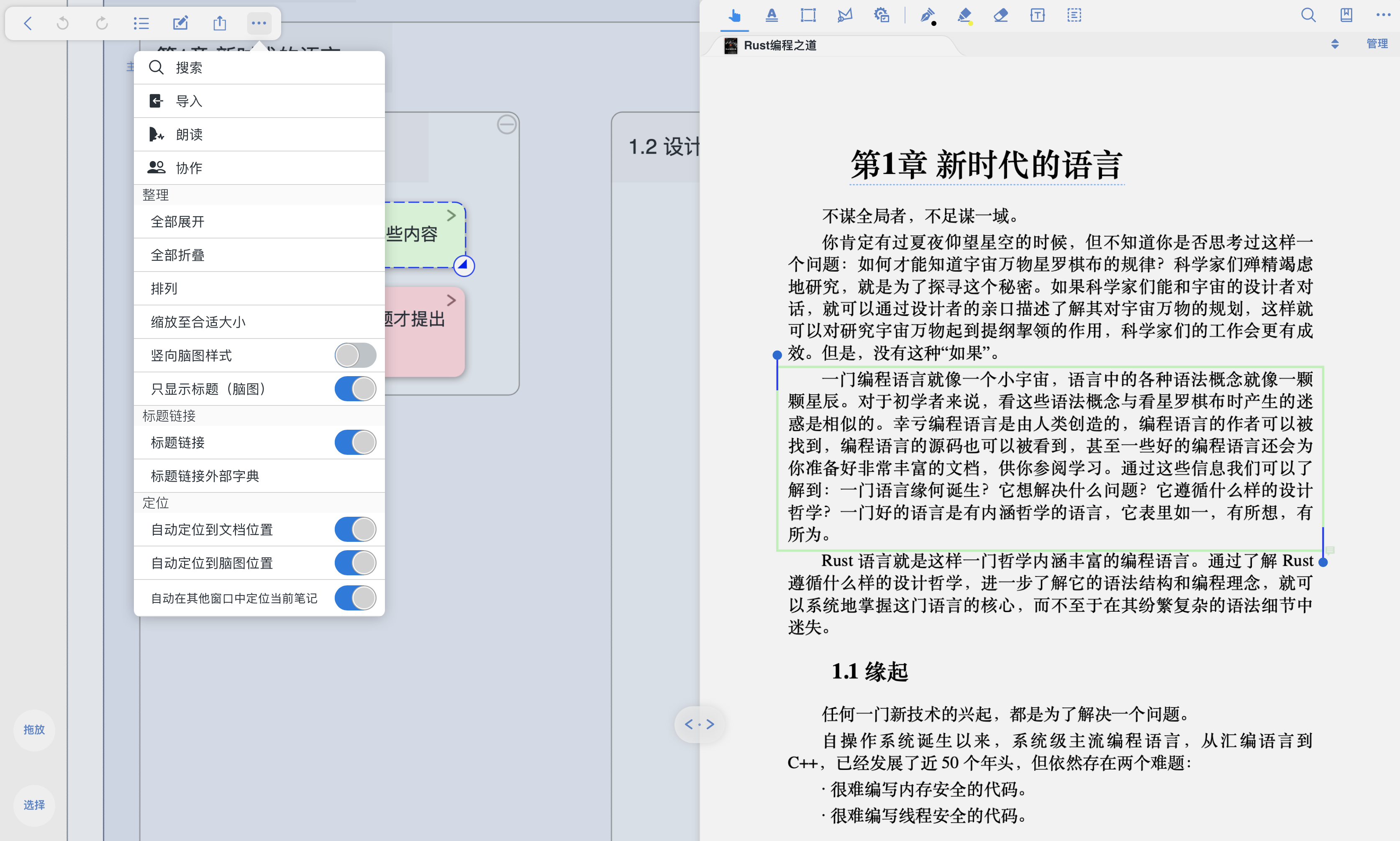Screen dimensions: 1400x841
Task: Disable 只显示标题（脑图）switch
Action: click(355, 389)
